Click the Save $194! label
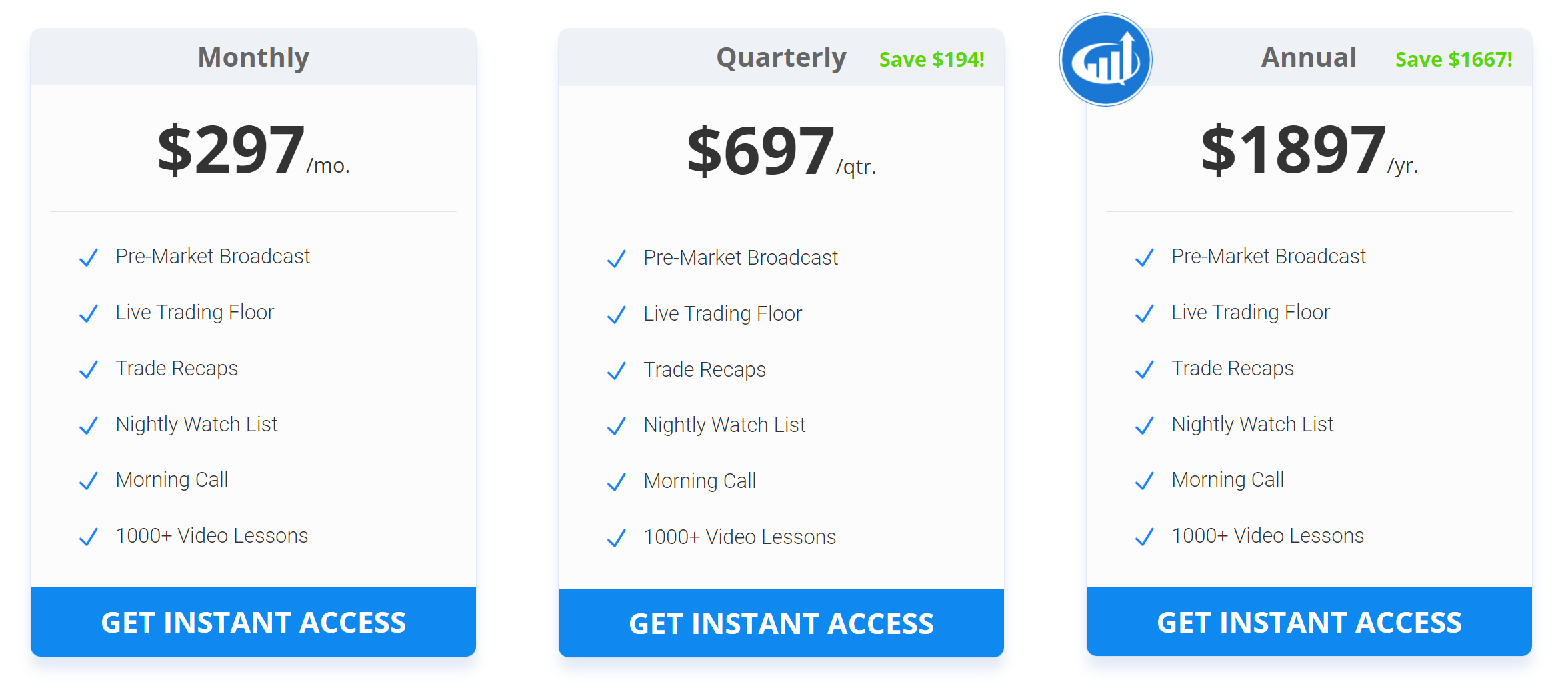 pyautogui.click(x=931, y=59)
